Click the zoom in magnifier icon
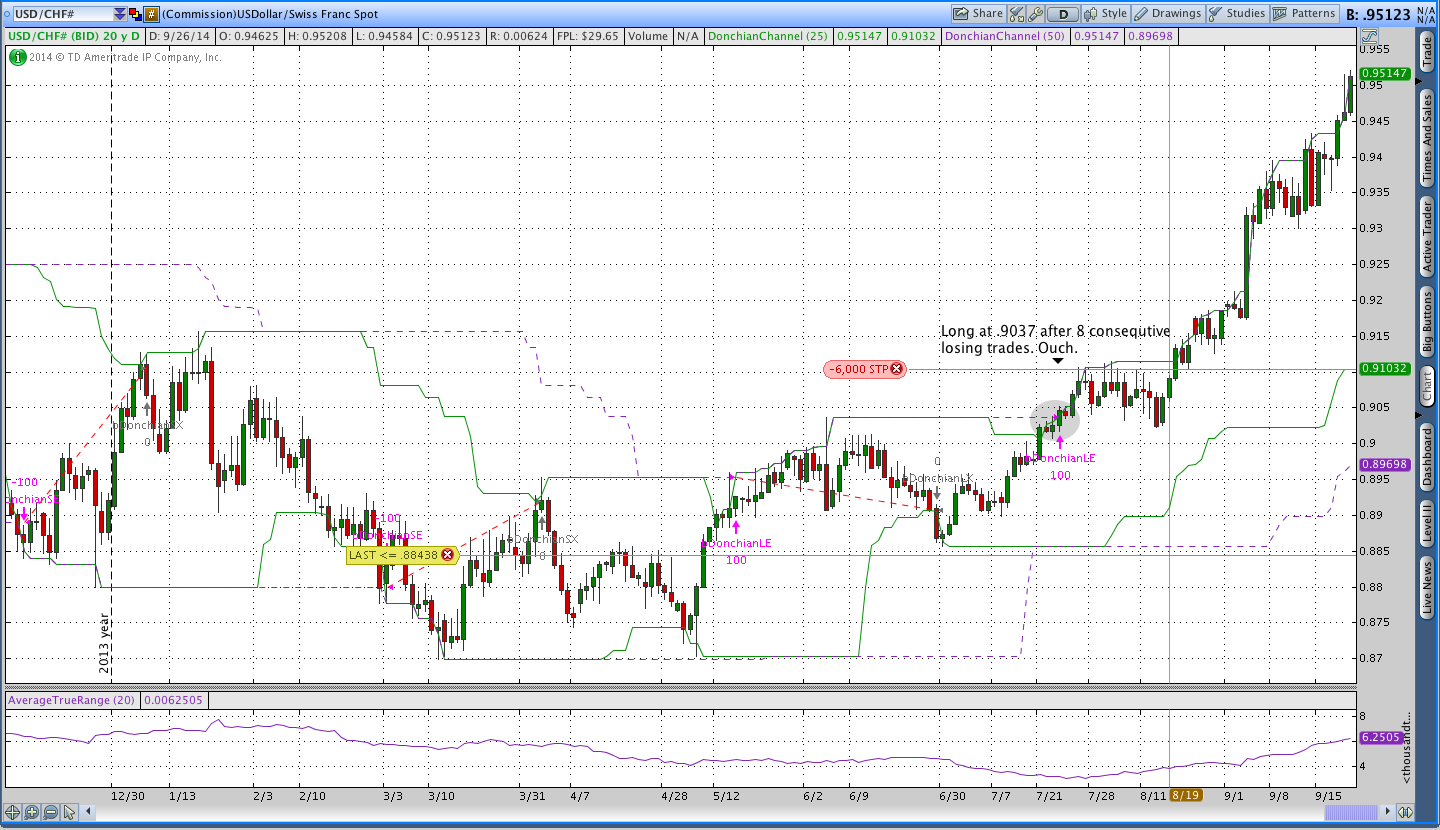The width and height of the screenshot is (1440, 830). (x=31, y=812)
